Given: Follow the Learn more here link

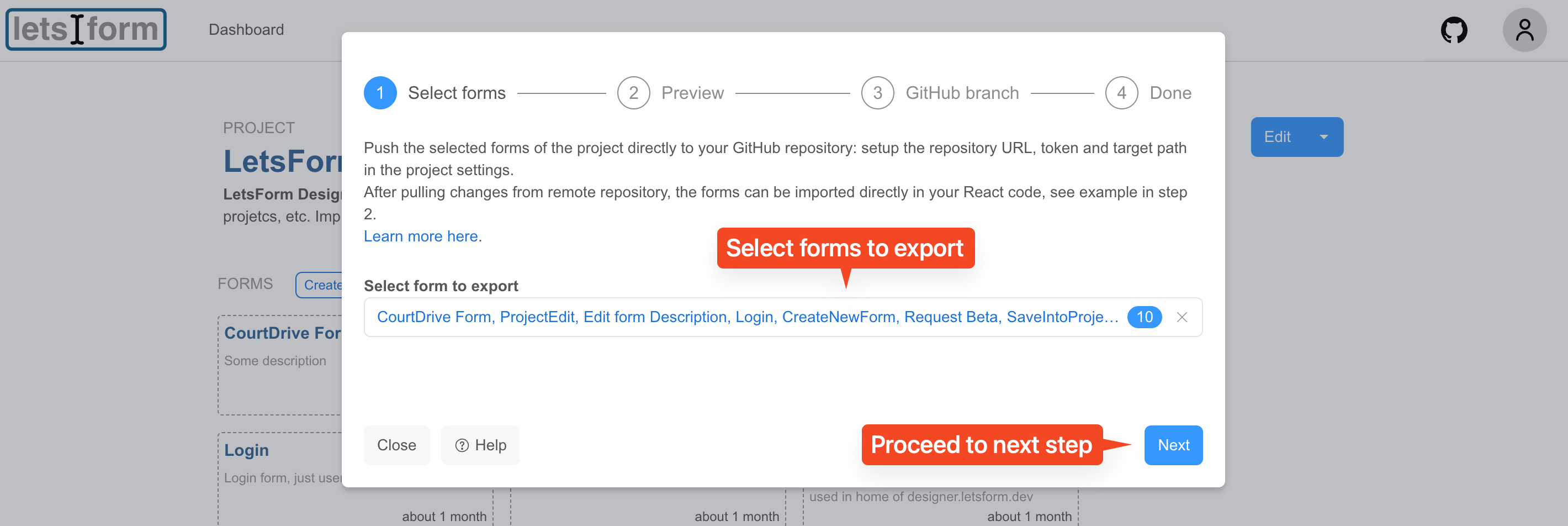Looking at the screenshot, I should click(421, 236).
